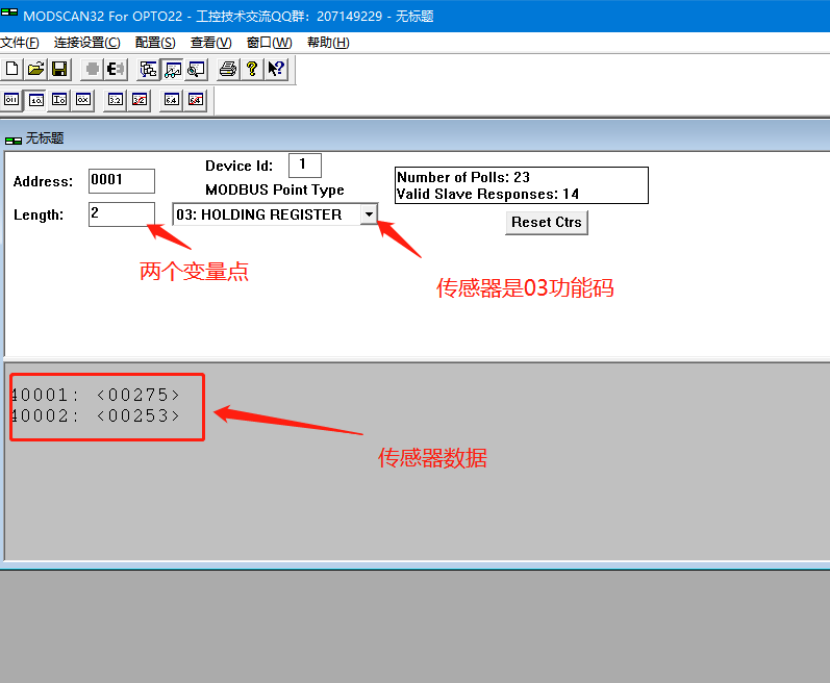Screen dimensions: 830x683
Task: Toggle 32-bit float display format button
Action: click(116, 99)
